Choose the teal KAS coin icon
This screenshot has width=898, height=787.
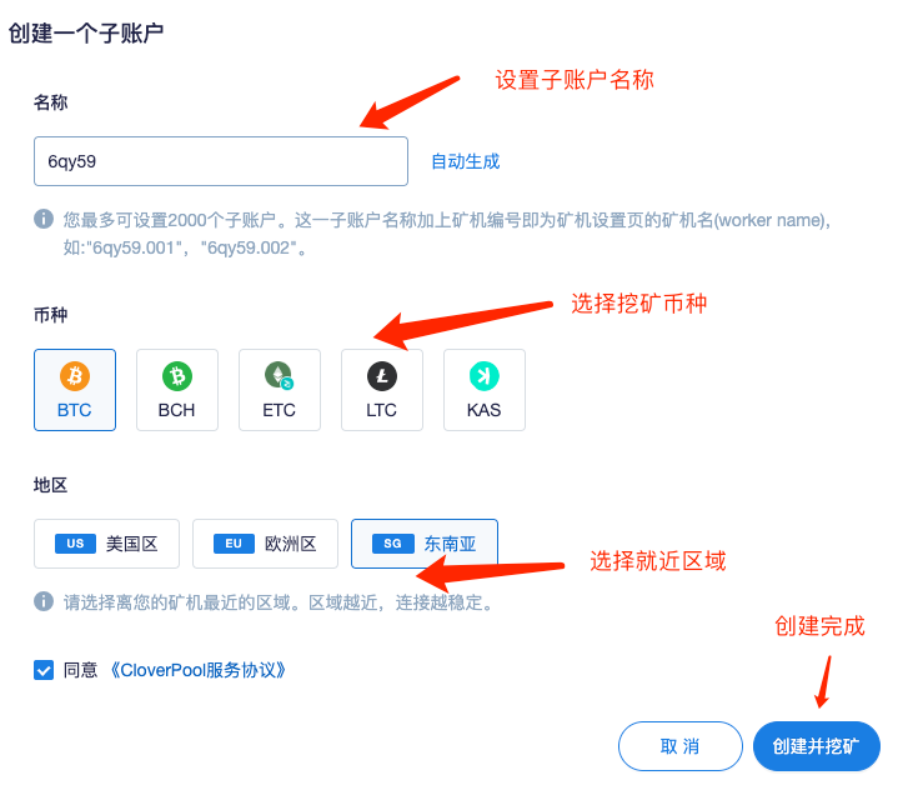pyautogui.click(x=484, y=376)
